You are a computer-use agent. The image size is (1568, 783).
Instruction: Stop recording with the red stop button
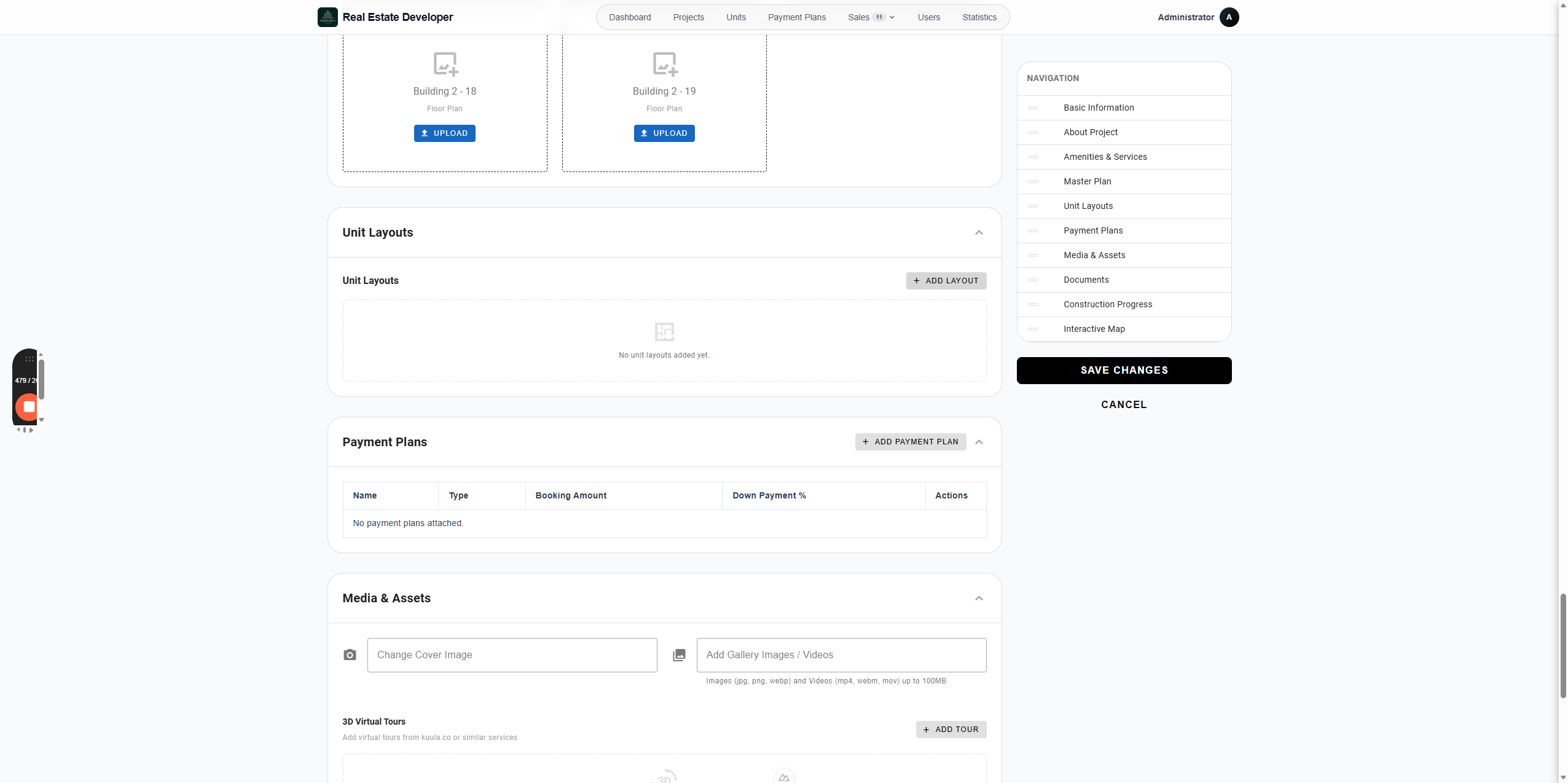tap(27, 406)
